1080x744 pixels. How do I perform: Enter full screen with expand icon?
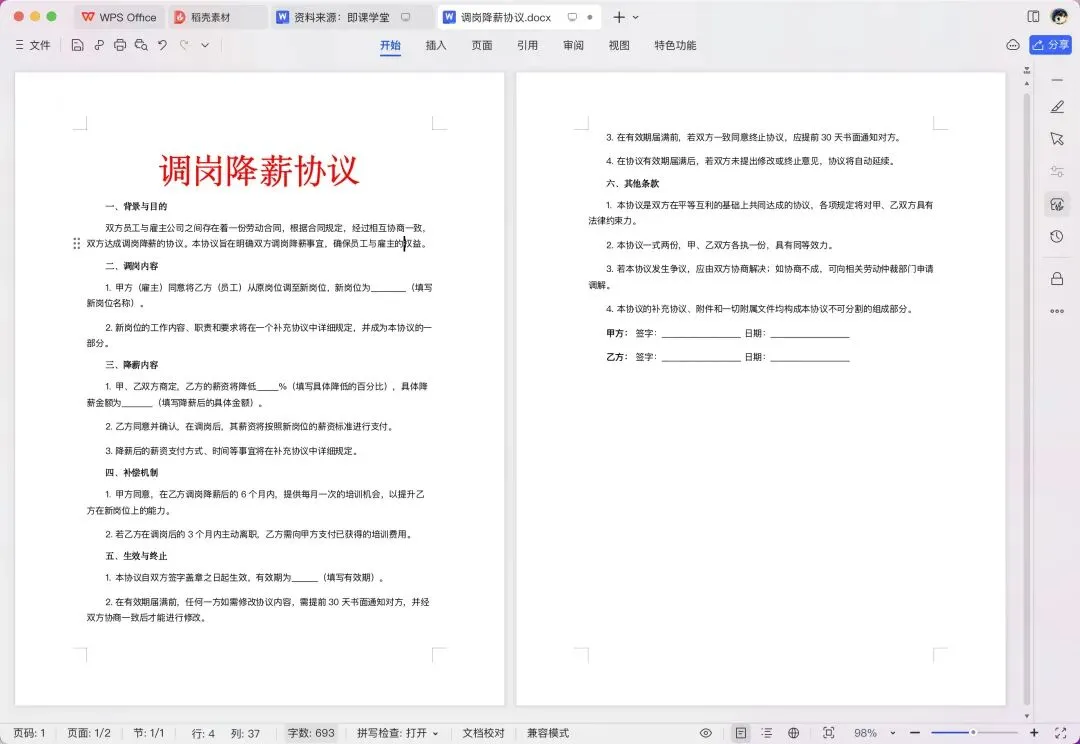point(1060,733)
